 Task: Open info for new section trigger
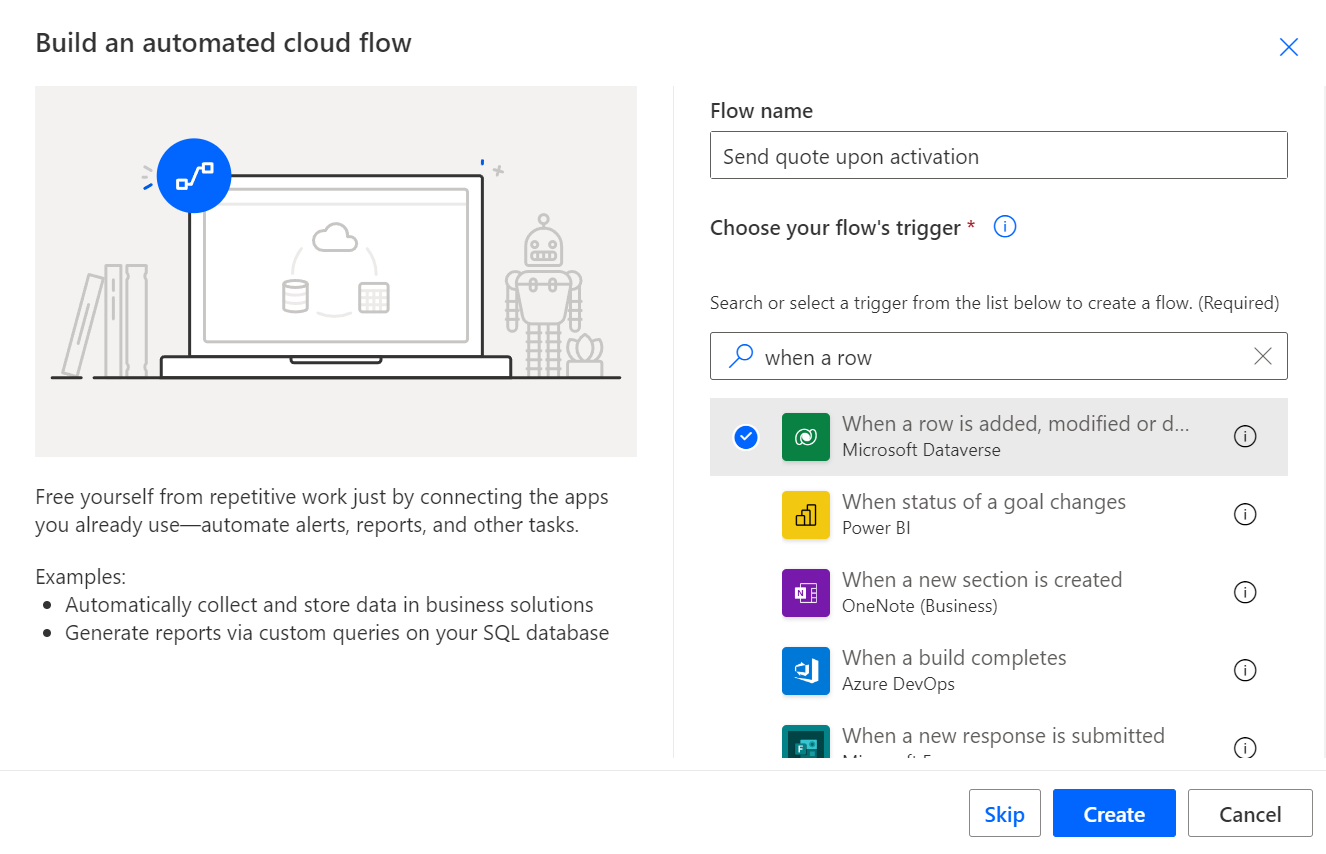tap(1245, 593)
